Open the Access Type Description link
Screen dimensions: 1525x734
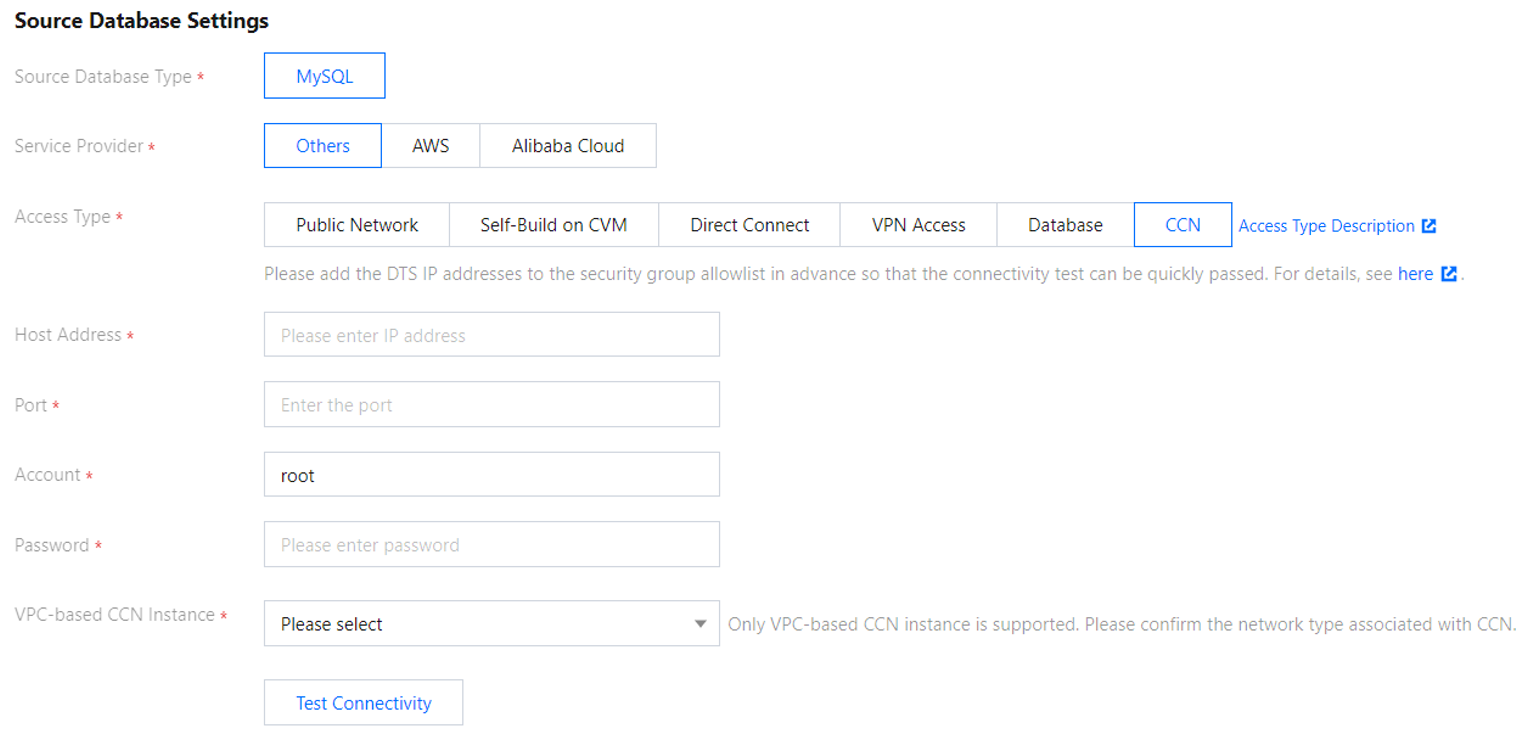click(x=1326, y=226)
